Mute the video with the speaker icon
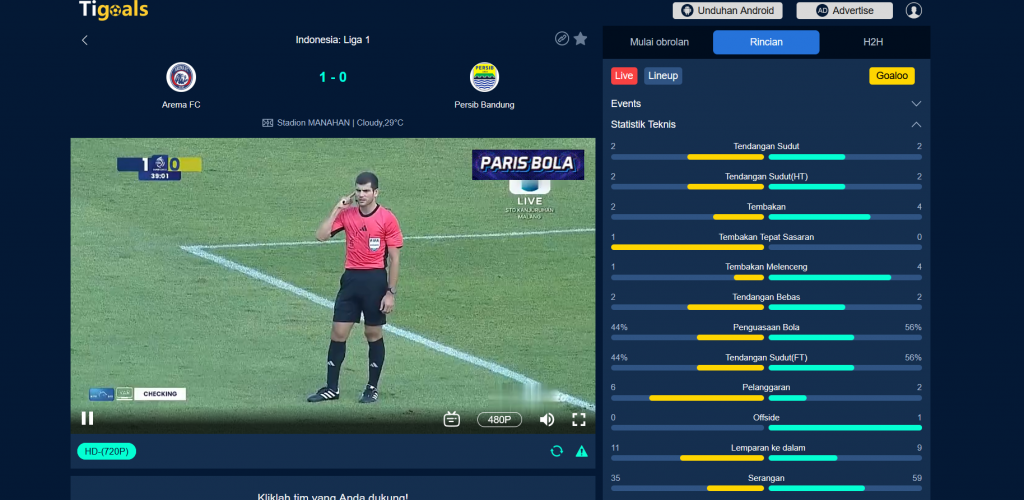1024x500 pixels. tap(547, 419)
